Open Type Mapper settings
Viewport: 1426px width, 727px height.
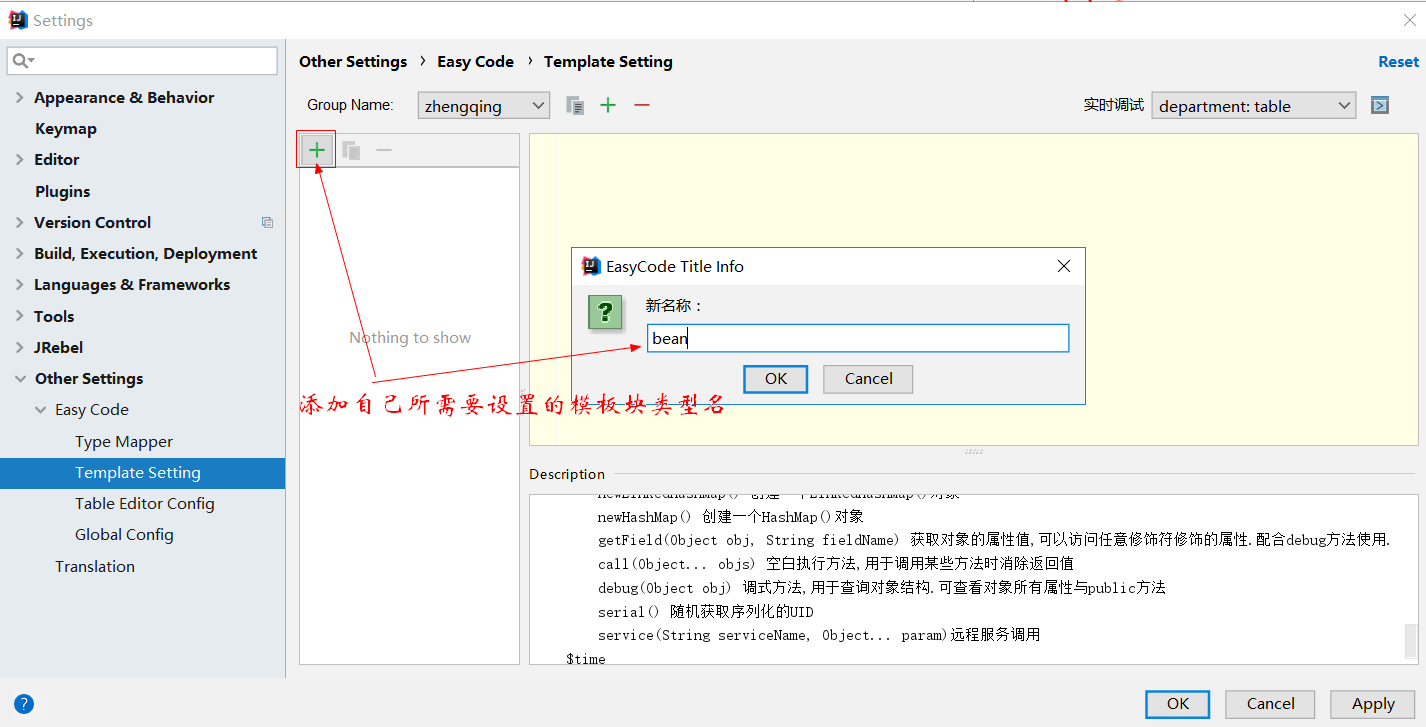124,441
